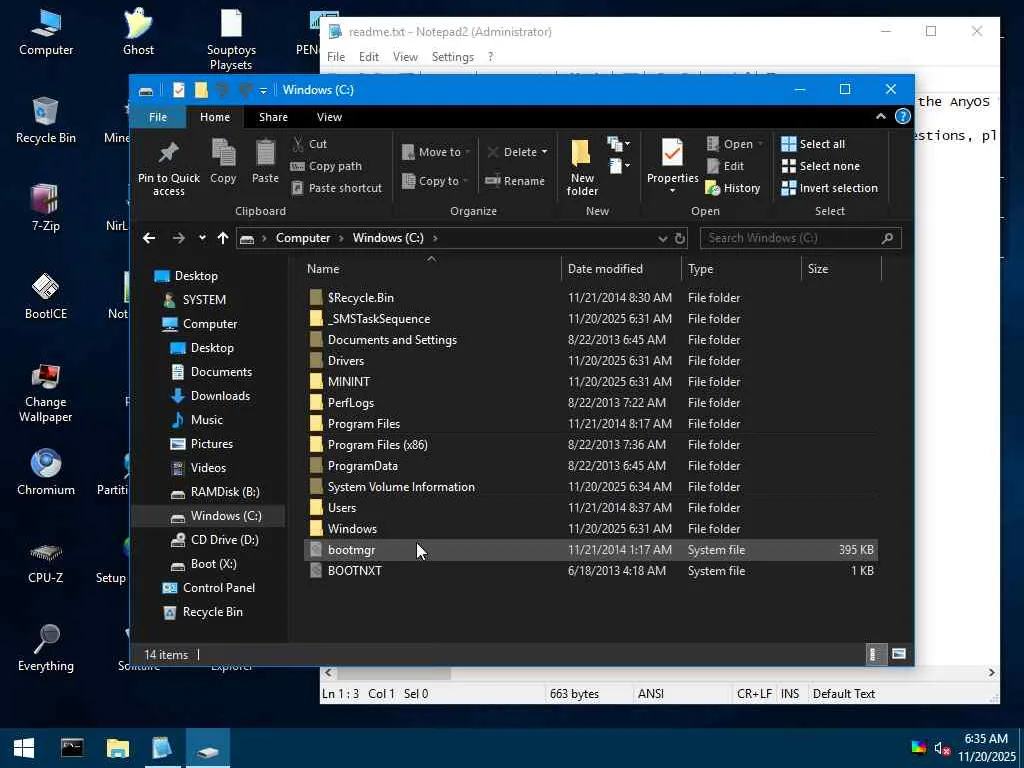Click Invert selection in ribbon
This screenshot has height=768, width=1024.
829,188
